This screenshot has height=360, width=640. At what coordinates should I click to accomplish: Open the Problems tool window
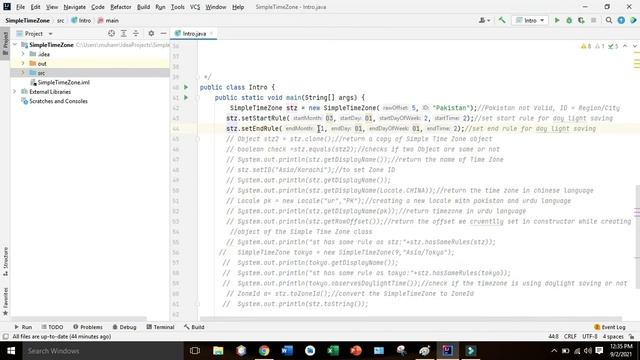click(x=88, y=327)
